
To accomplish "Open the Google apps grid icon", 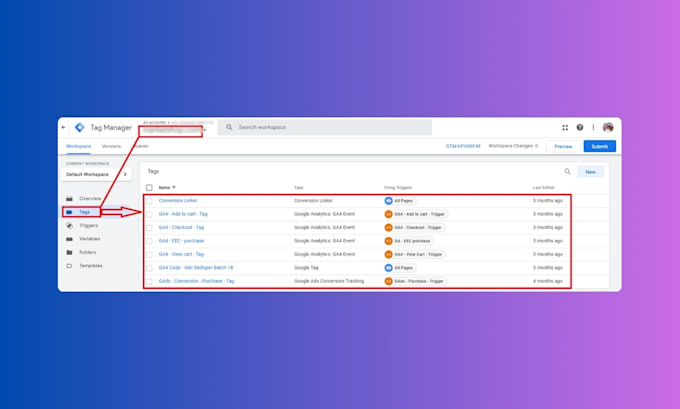I will [565, 128].
